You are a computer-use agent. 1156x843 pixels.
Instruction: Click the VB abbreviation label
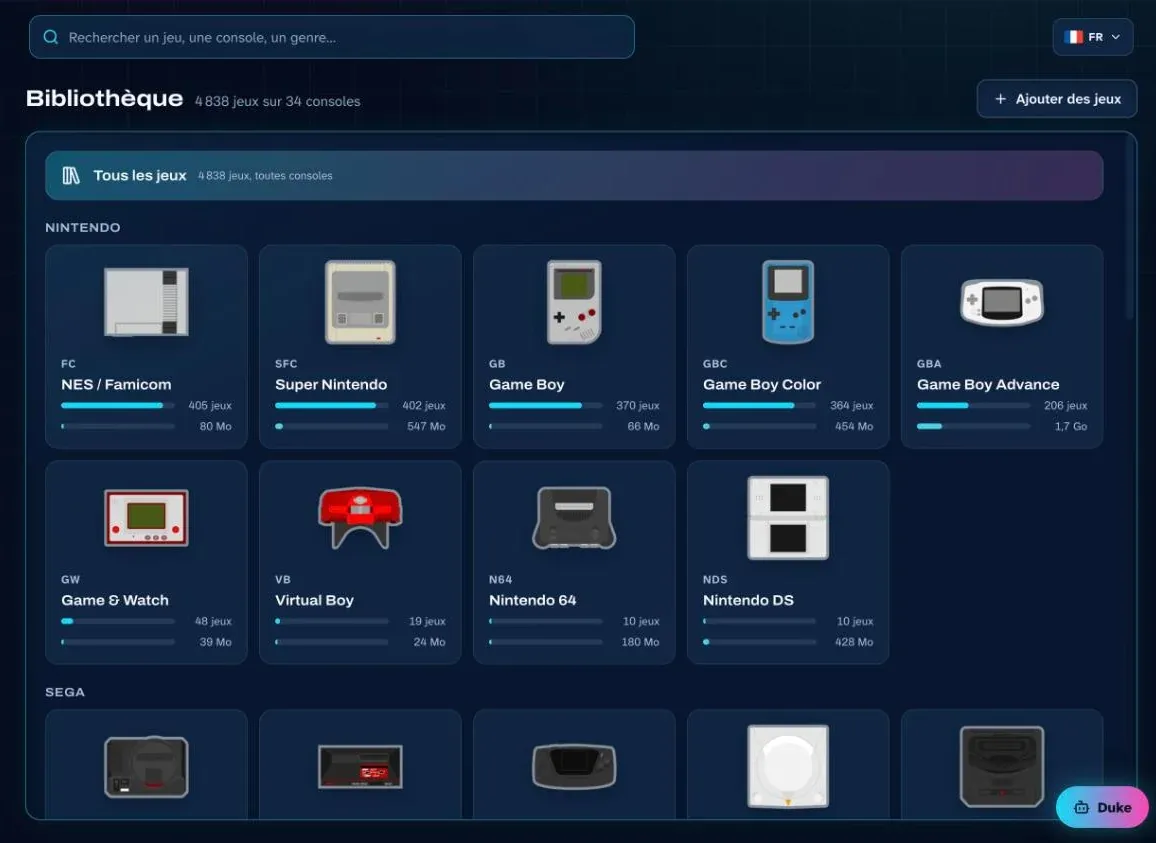(x=283, y=580)
